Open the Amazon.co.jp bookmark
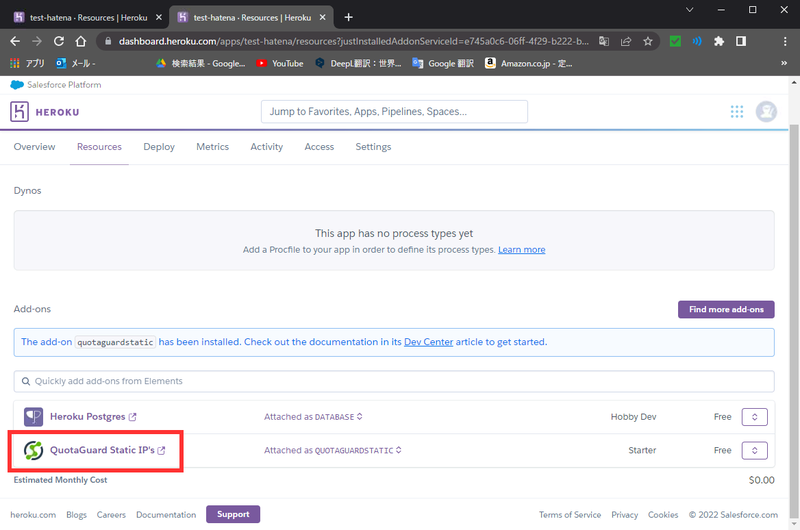 point(529,63)
